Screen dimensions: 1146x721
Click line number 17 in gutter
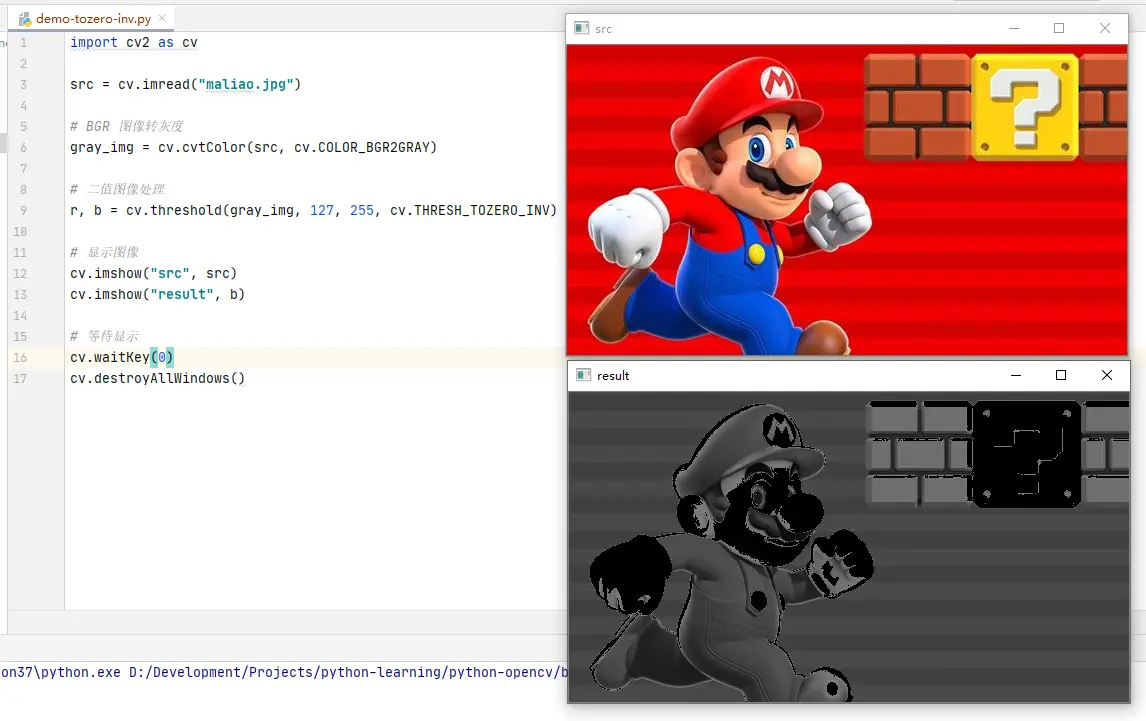[20, 379]
